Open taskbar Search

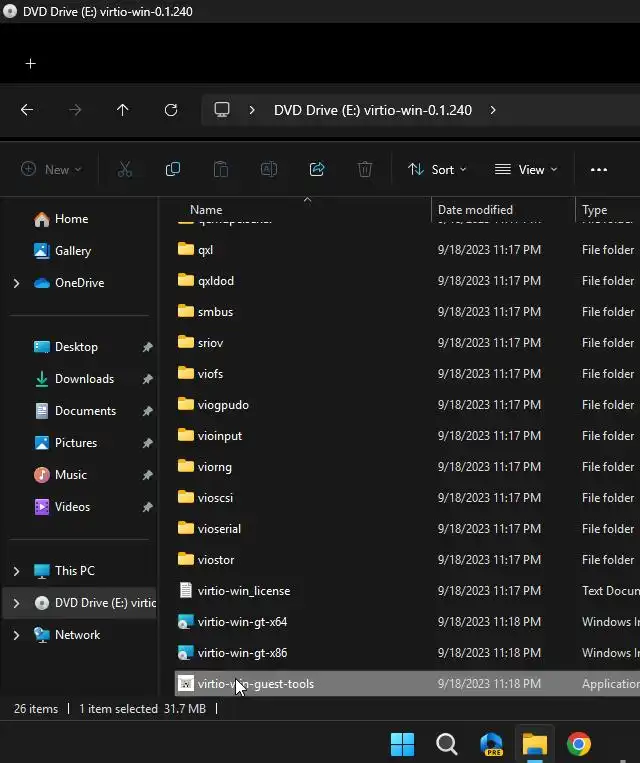[x=446, y=744]
